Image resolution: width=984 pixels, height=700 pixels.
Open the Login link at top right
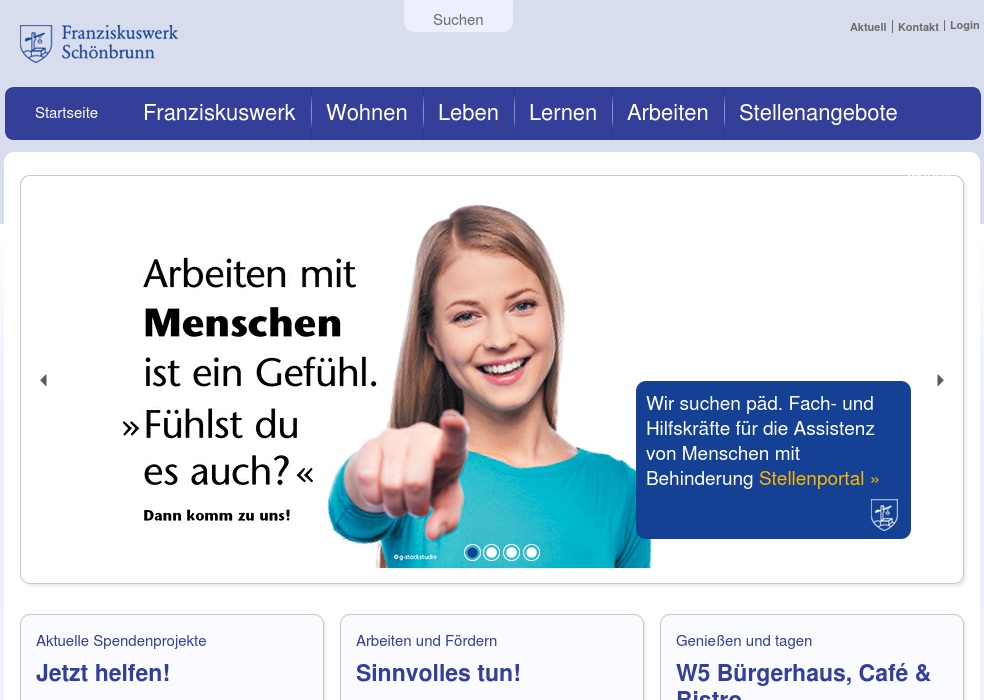click(x=965, y=25)
